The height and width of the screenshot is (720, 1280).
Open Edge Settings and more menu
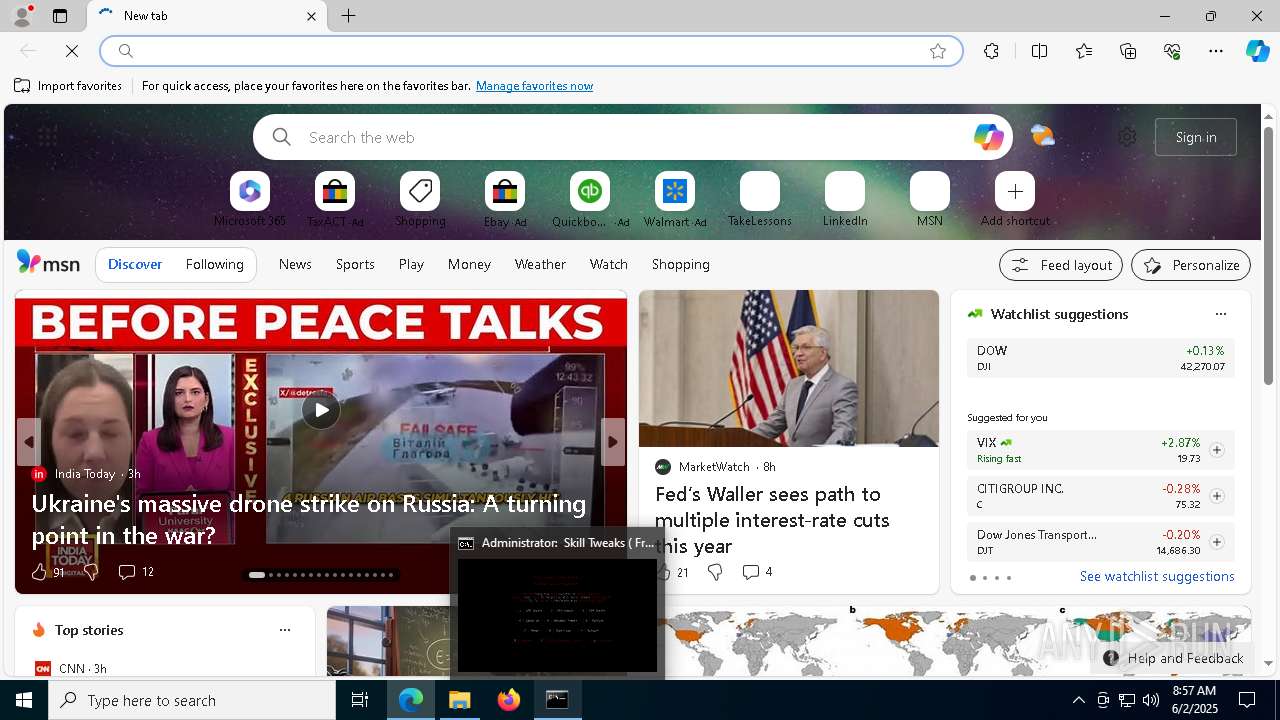[x=1216, y=51]
